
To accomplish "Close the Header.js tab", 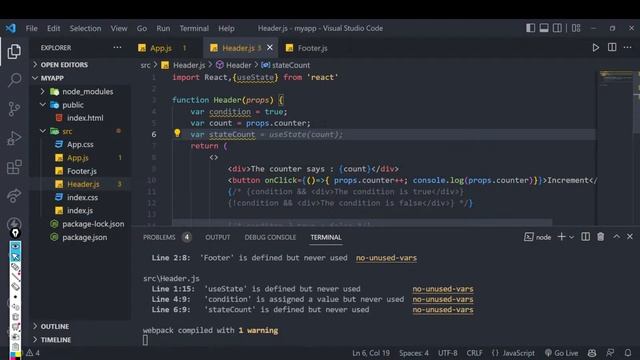I will [270, 48].
